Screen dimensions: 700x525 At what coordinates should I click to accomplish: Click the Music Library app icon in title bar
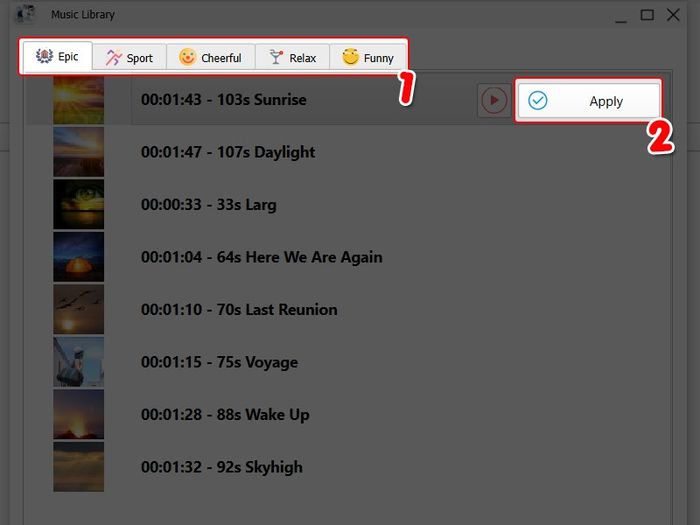(25, 14)
